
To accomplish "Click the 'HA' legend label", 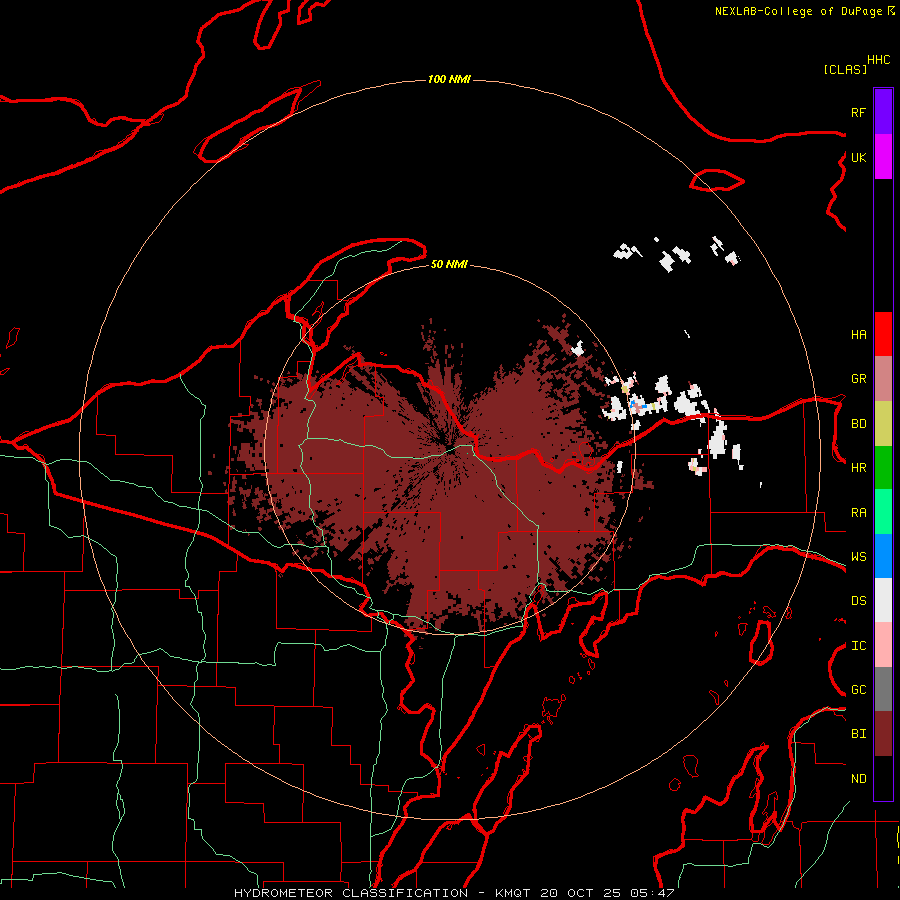I will coord(858,334).
